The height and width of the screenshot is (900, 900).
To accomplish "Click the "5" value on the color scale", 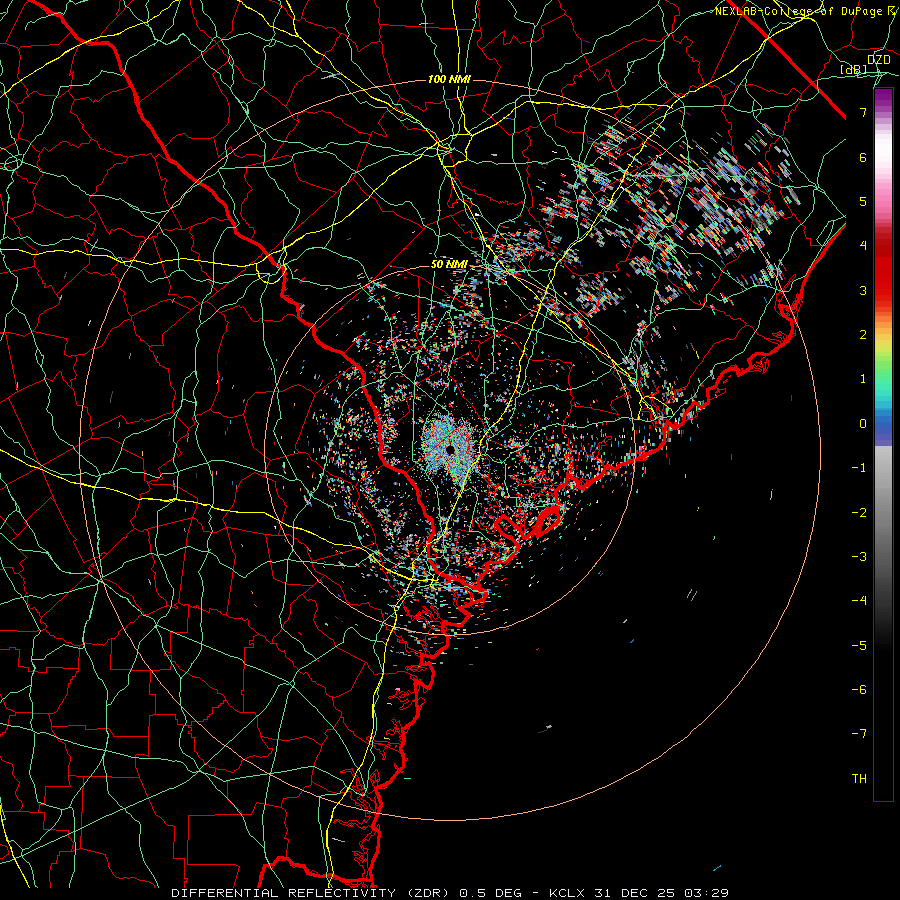I will [x=863, y=201].
